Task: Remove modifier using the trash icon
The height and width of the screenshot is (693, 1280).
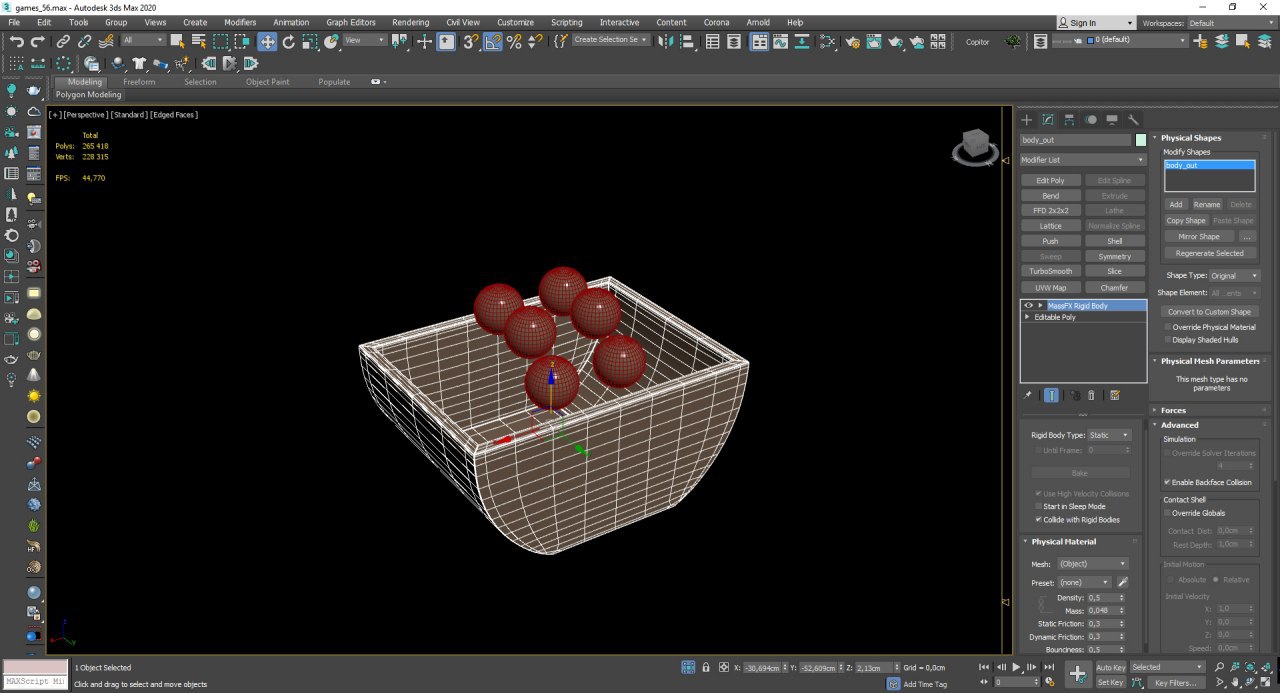Action: click(x=1091, y=395)
